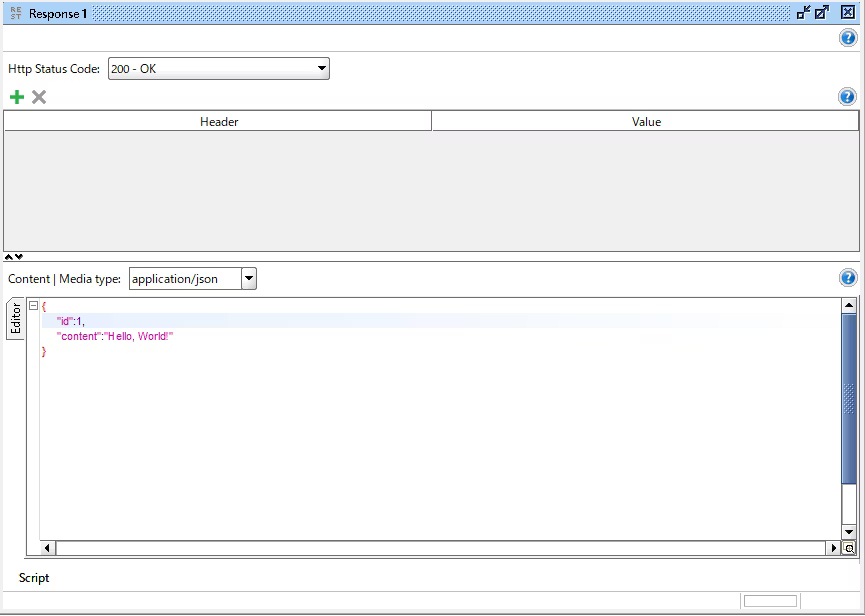Click the green plus add header icon
The width and height of the screenshot is (865, 616).
[17, 97]
